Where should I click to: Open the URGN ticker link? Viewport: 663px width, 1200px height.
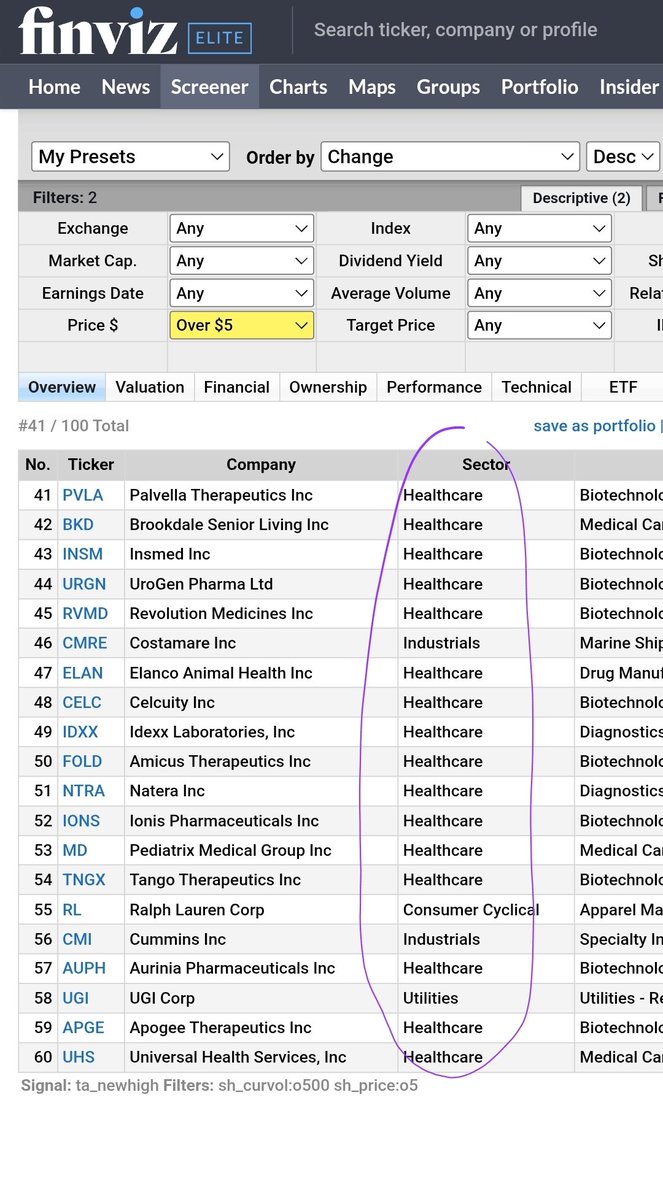[84, 584]
